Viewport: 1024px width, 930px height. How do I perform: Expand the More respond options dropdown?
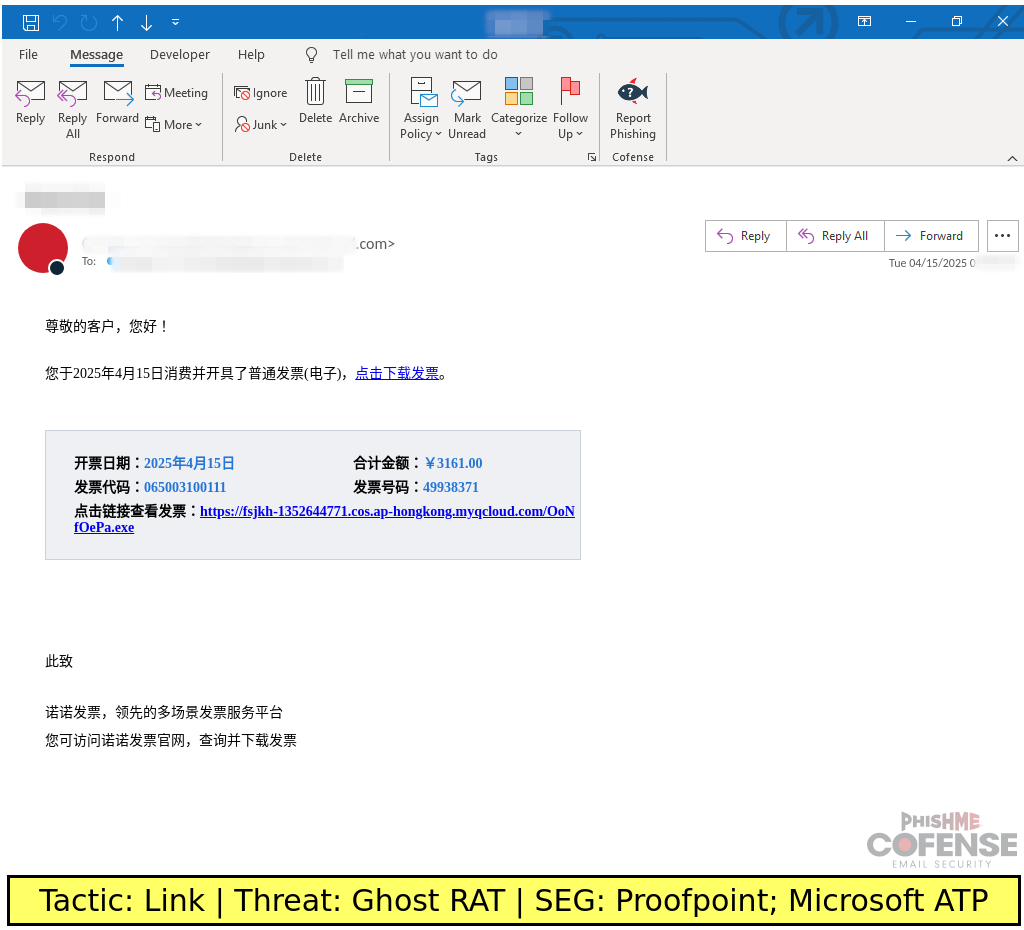pyautogui.click(x=174, y=124)
